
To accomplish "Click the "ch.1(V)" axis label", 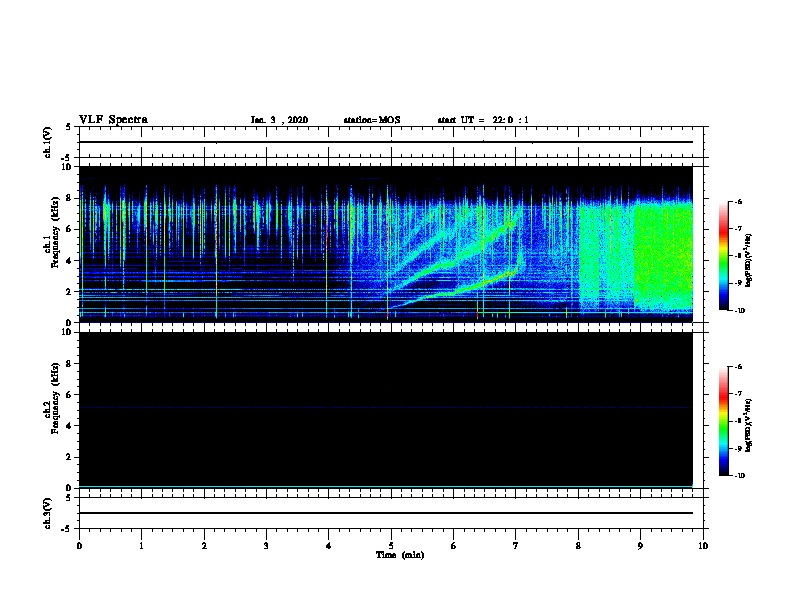I will point(48,142).
